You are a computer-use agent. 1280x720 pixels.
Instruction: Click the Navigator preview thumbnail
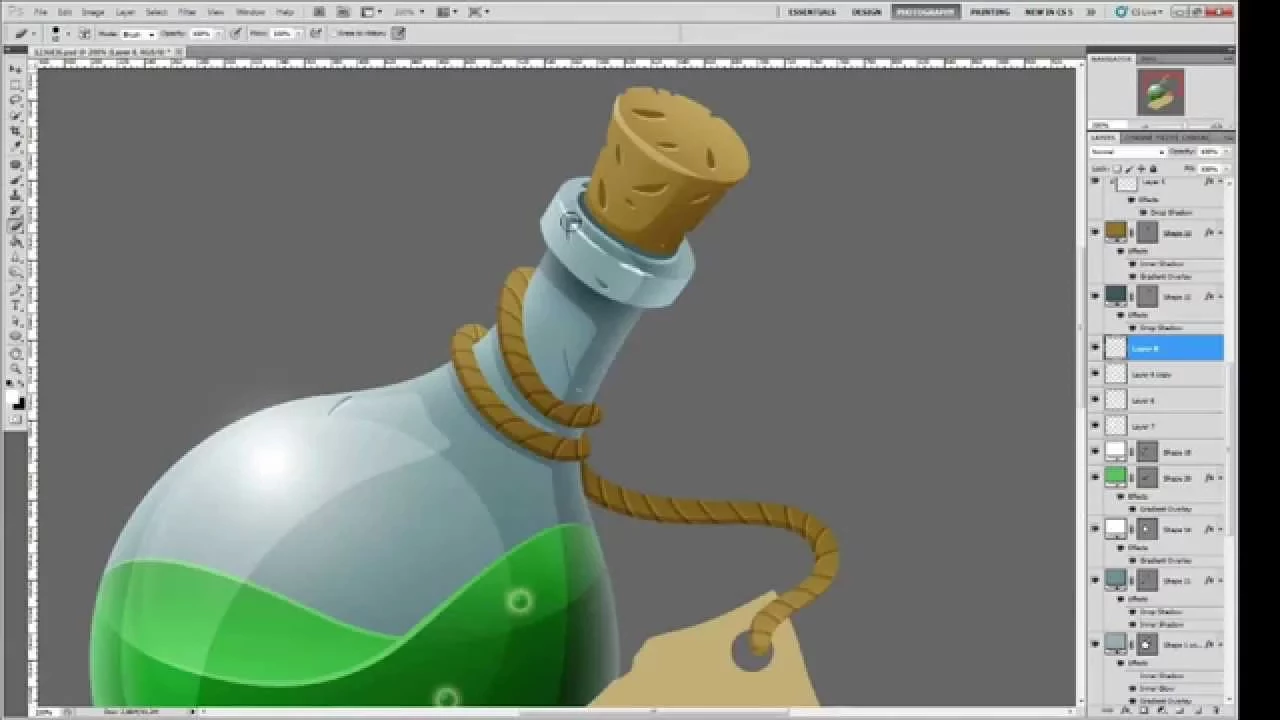click(x=1160, y=92)
